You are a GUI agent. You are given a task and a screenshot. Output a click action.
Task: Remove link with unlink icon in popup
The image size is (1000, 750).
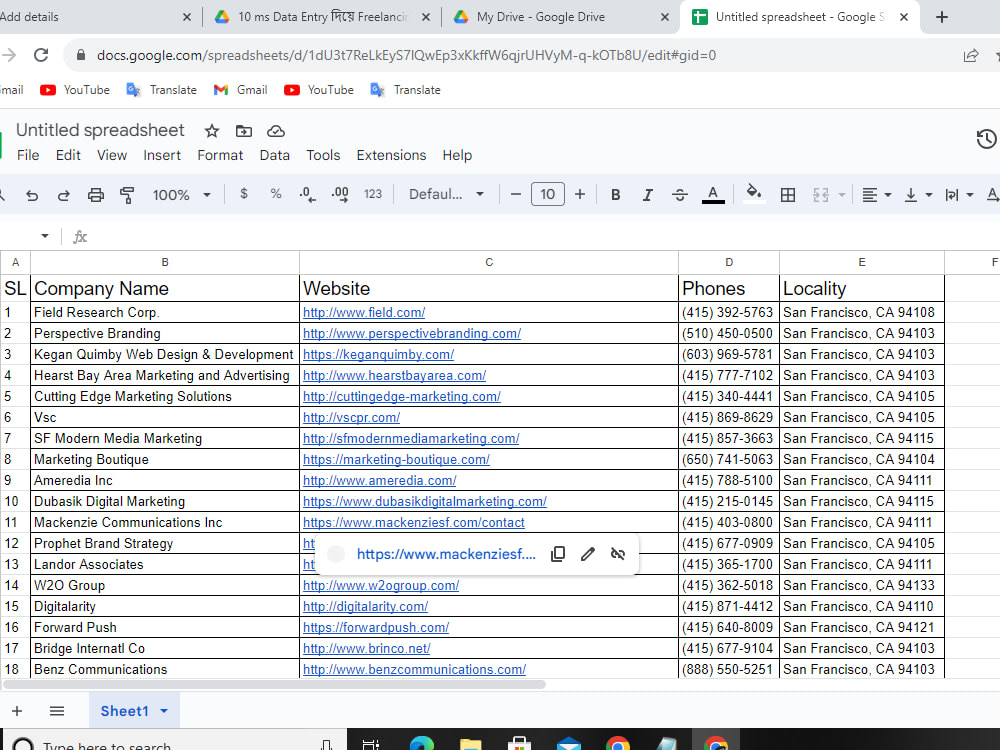coord(617,554)
